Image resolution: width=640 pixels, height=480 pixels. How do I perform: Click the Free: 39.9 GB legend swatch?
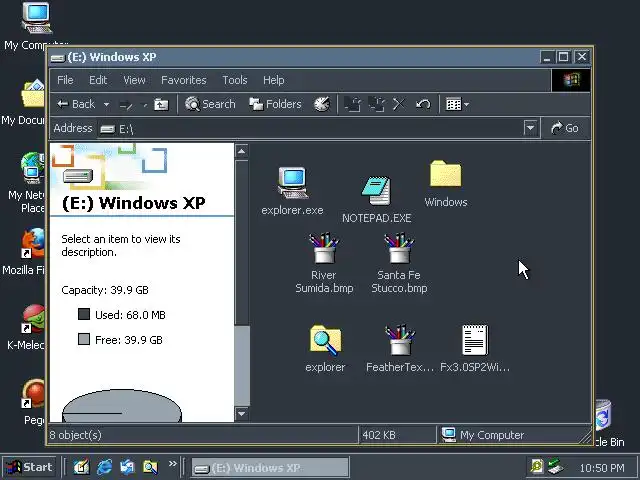(84, 339)
